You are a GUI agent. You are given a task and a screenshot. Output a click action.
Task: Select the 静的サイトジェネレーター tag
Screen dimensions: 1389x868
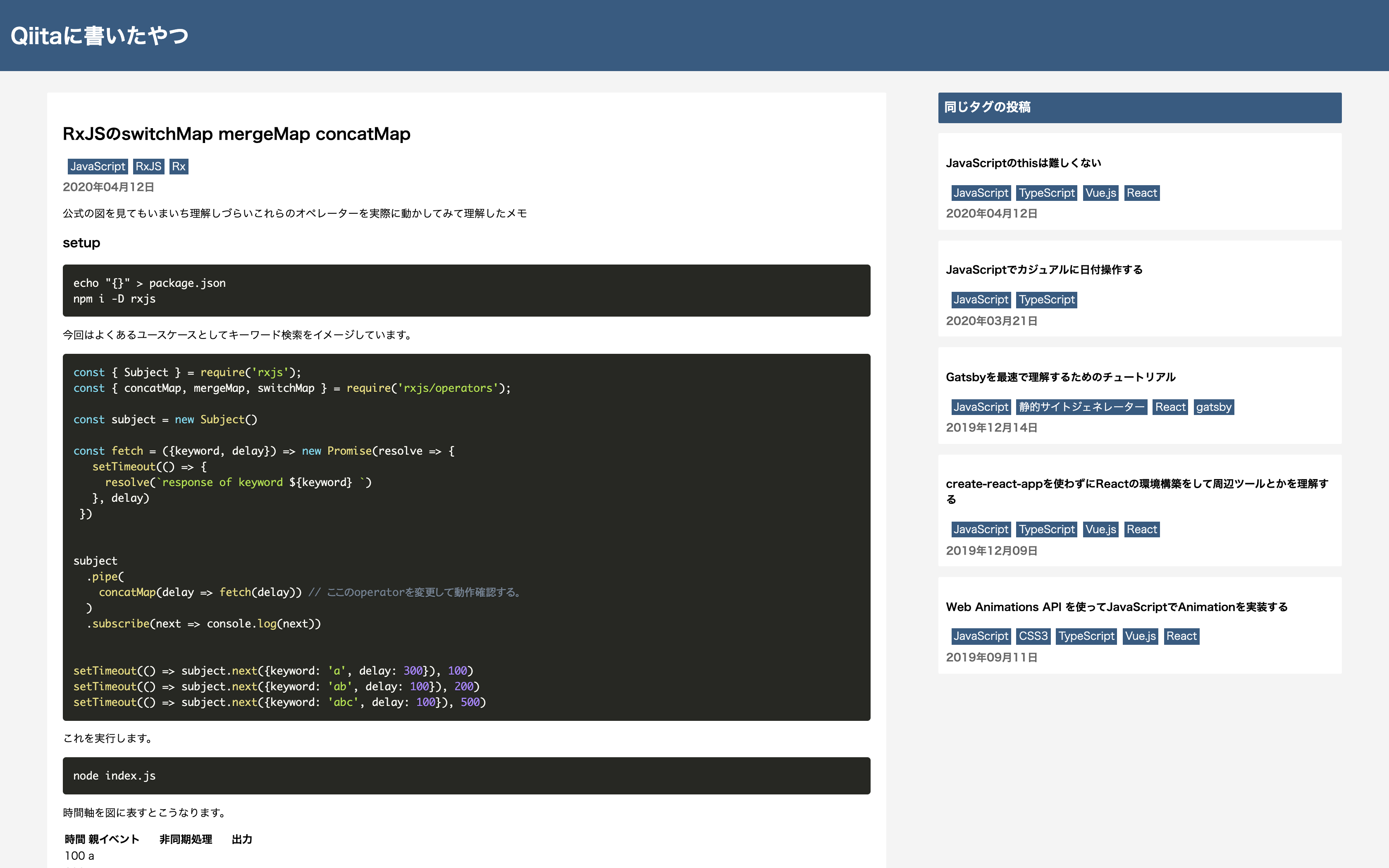click(1082, 407)
